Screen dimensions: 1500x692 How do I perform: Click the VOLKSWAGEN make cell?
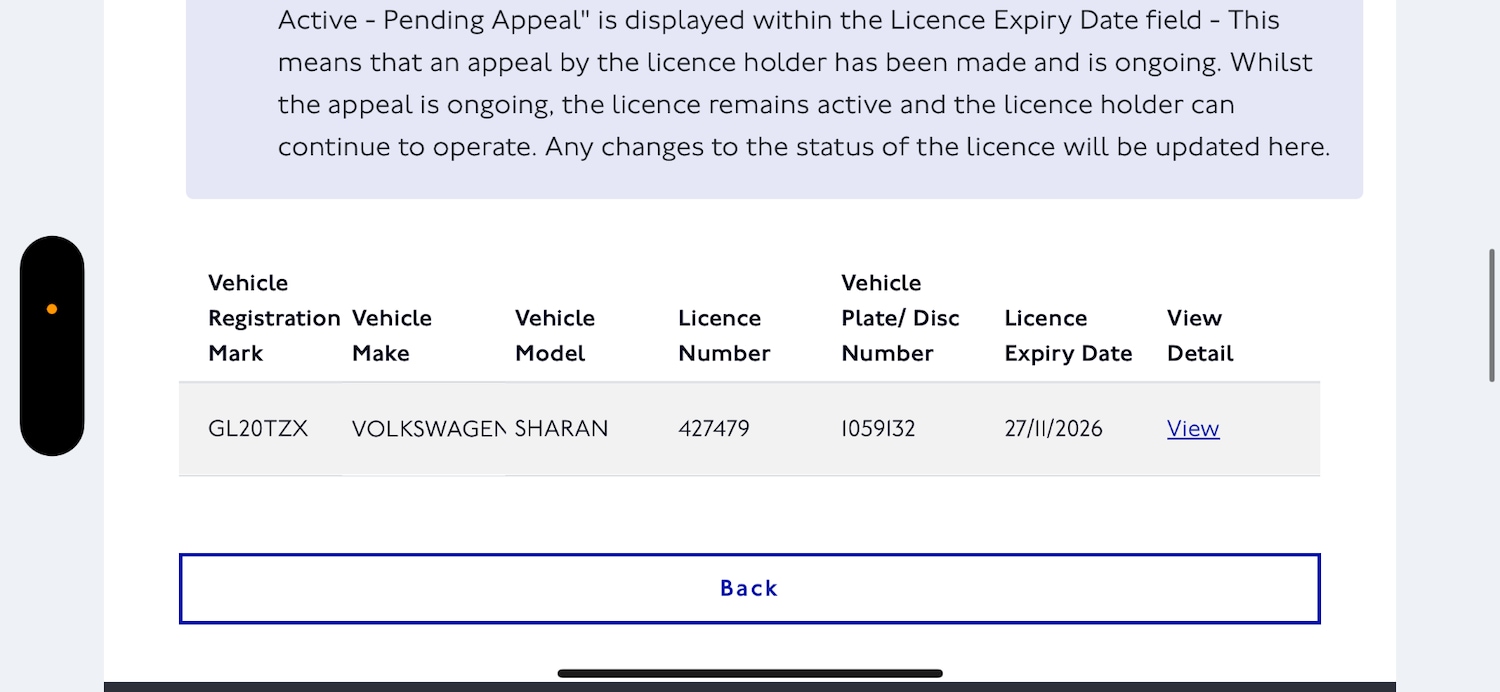click(428, 429)
